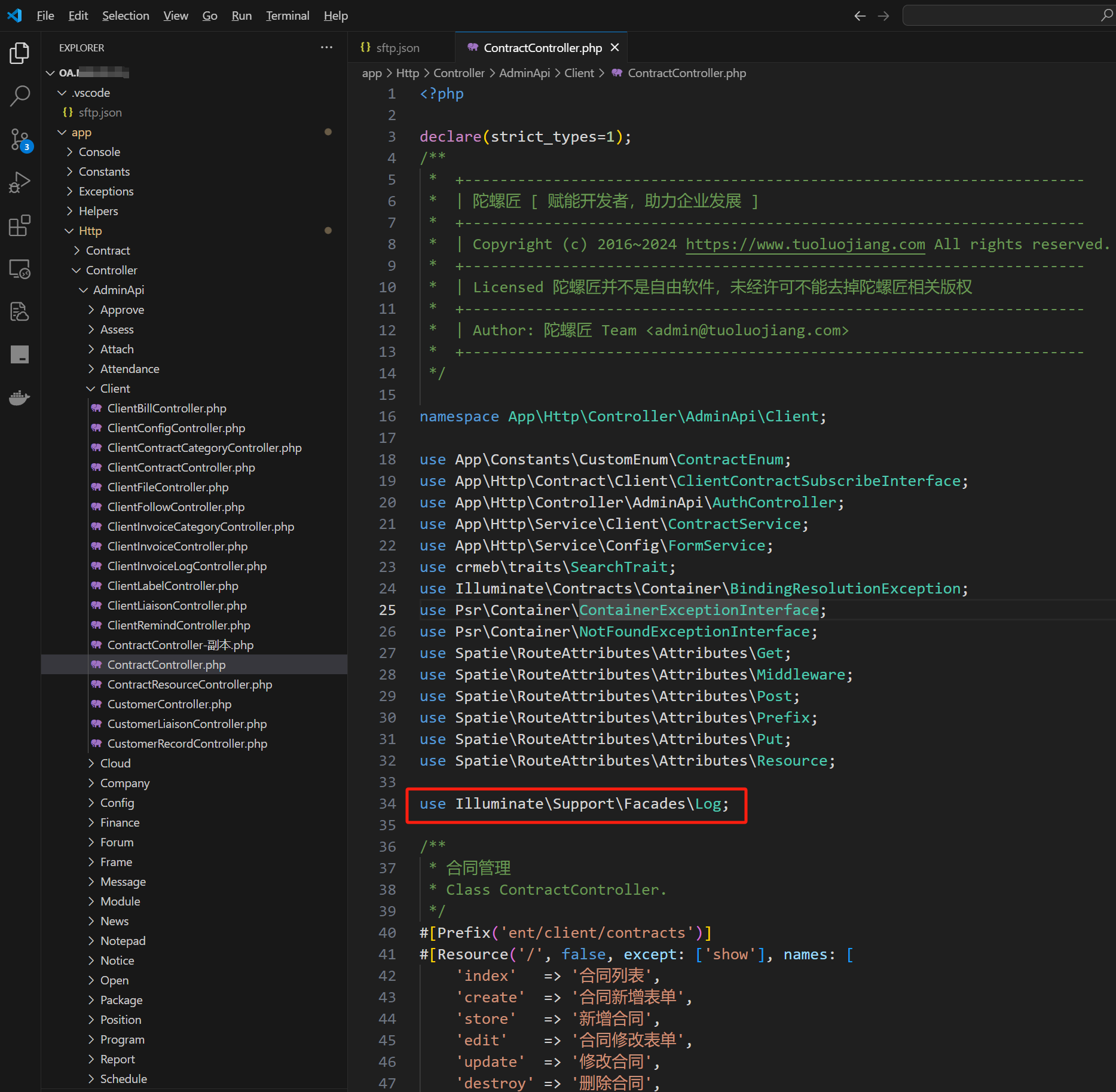Open the Run and Debug view
The width and height of the screenshot is (1116, 1092).
tap(20, 182)
